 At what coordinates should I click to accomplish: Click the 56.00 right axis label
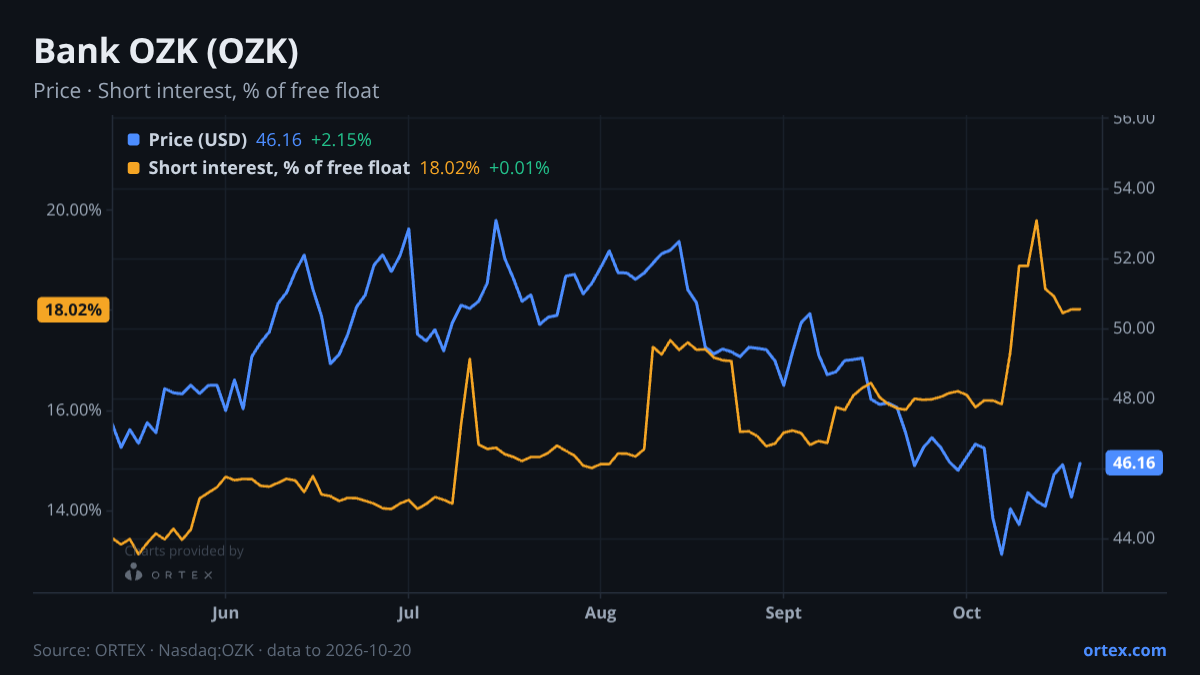coord(1134,118)
